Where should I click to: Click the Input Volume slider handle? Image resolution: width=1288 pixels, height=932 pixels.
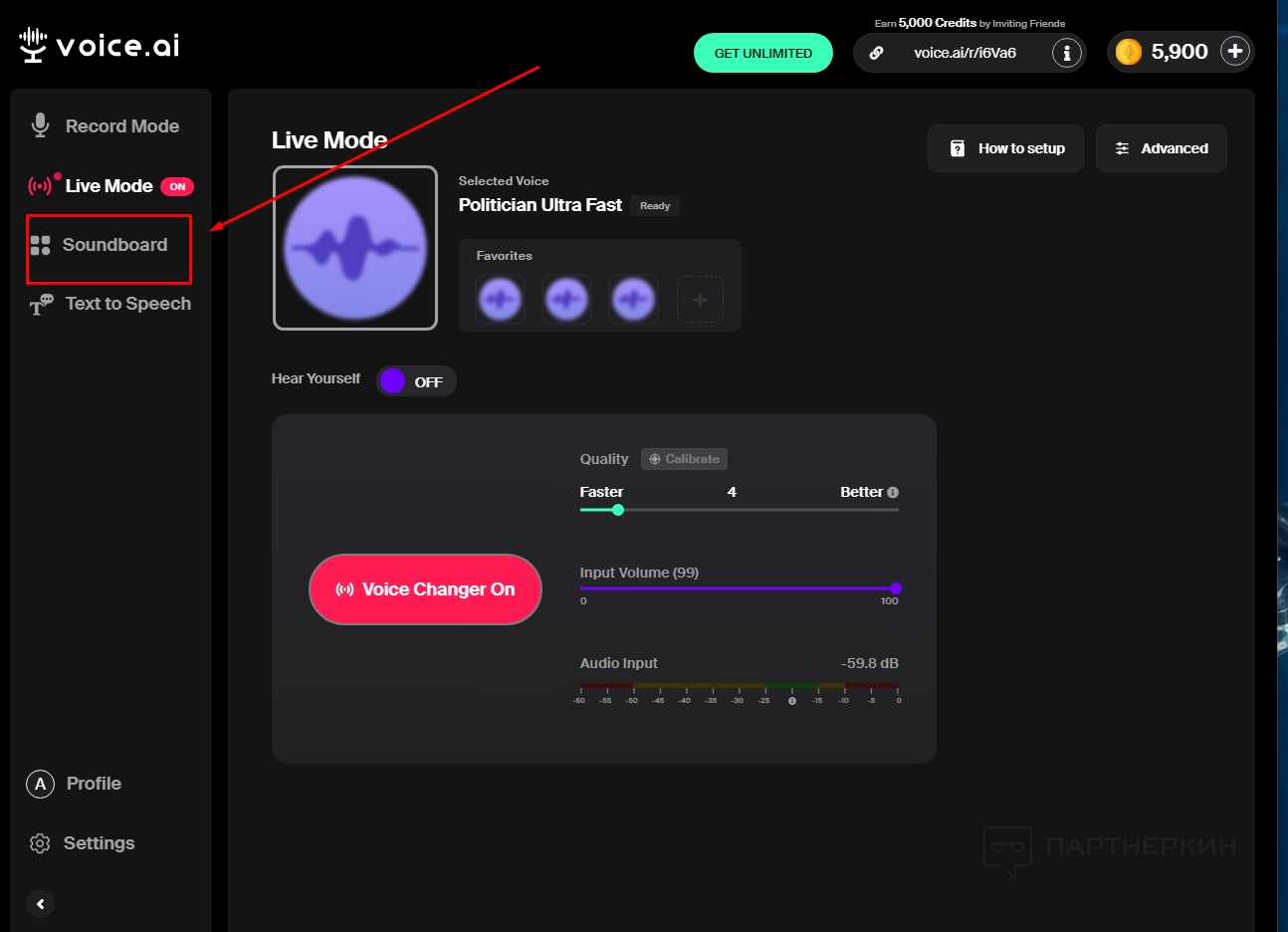click(896, 588)
